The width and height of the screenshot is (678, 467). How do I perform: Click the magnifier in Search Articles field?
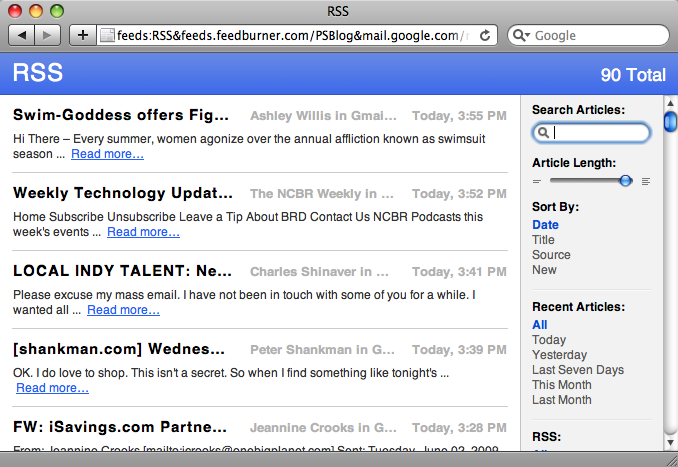543,132
